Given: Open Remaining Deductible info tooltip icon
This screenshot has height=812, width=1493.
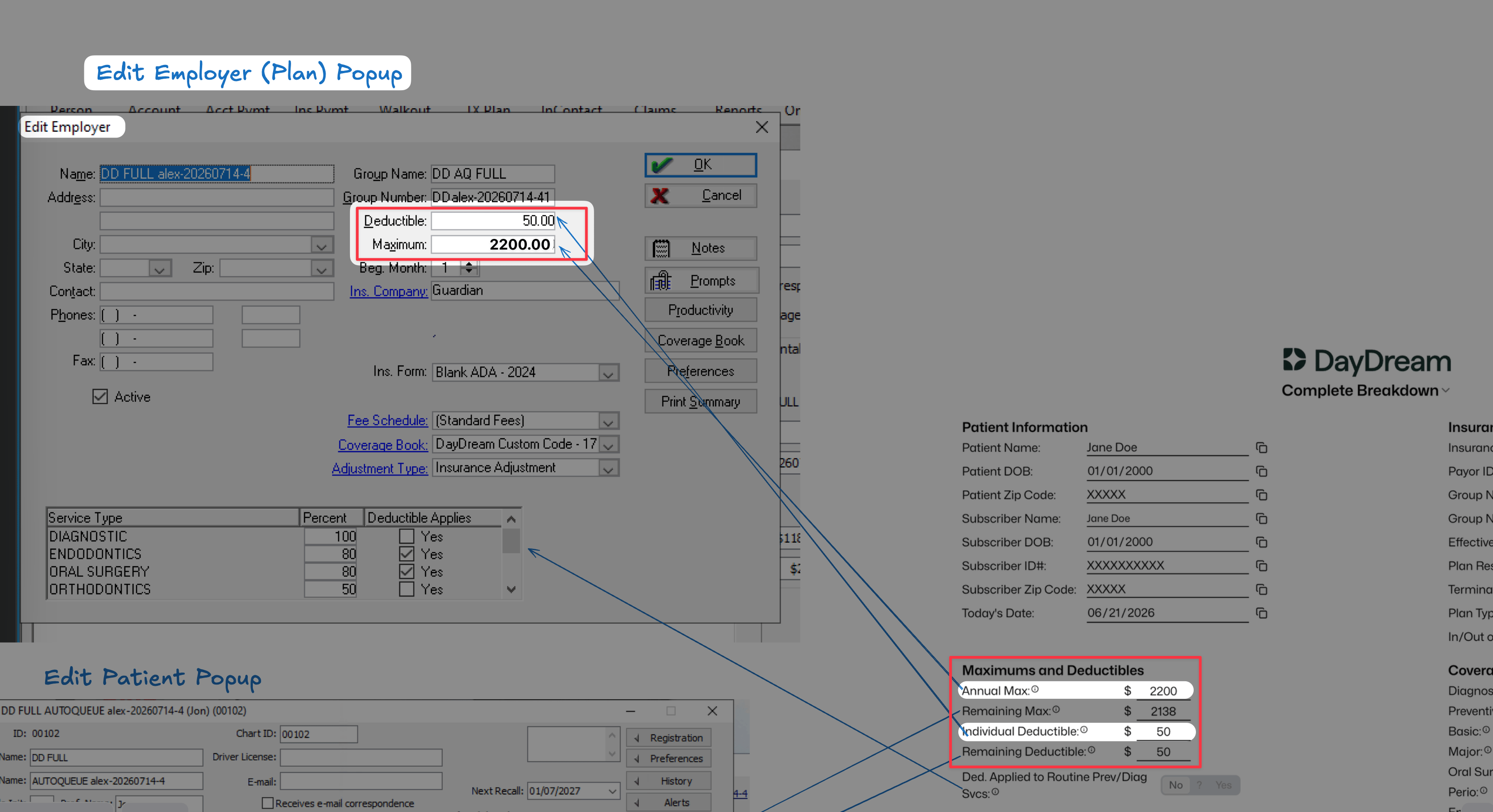Looking at the screenshot, I should pyautogui.click(x=1091, y=750).
